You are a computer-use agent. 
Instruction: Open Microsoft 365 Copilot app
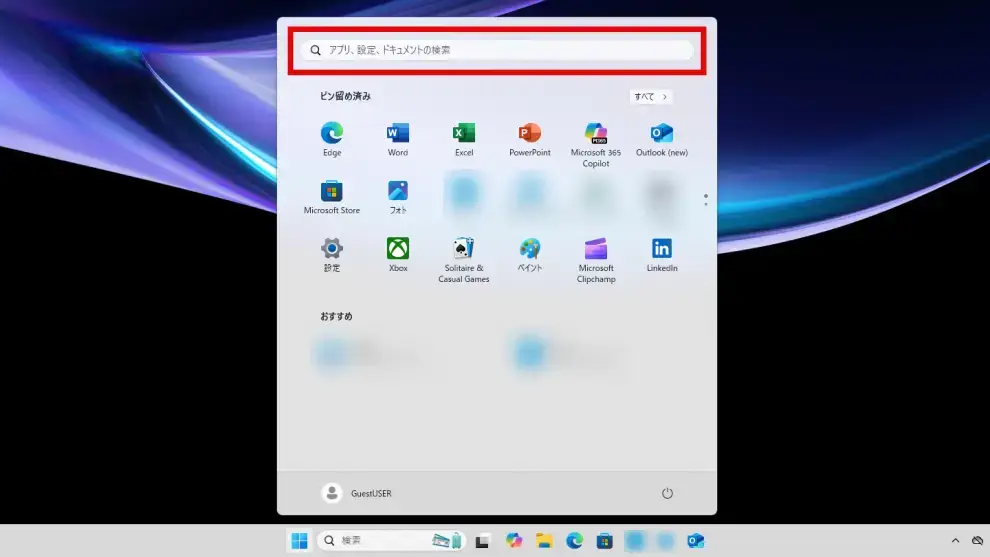pyautogui.click(x=596, y=145)
